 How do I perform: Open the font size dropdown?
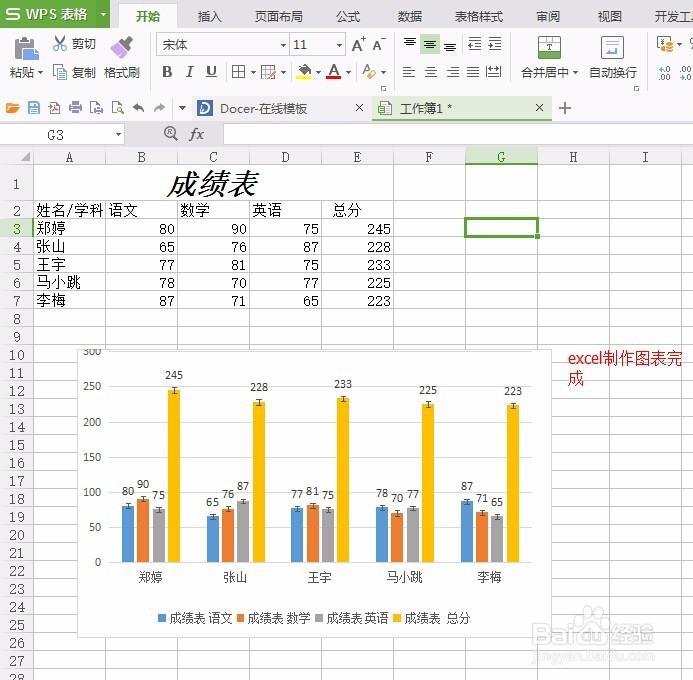pyautogui.click(x=339, y=45)
